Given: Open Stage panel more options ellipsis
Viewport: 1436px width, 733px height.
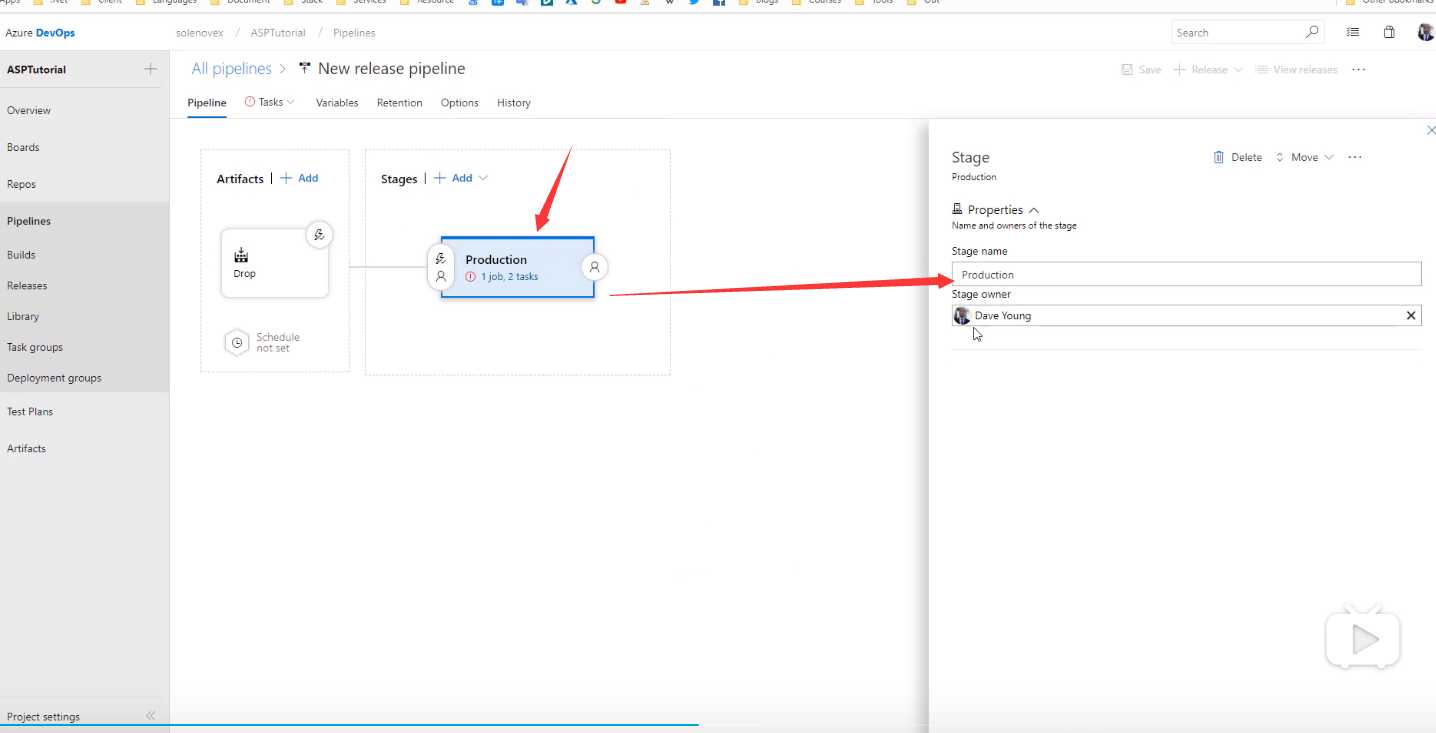Looking at the screenshot, I should point(1355,157).
